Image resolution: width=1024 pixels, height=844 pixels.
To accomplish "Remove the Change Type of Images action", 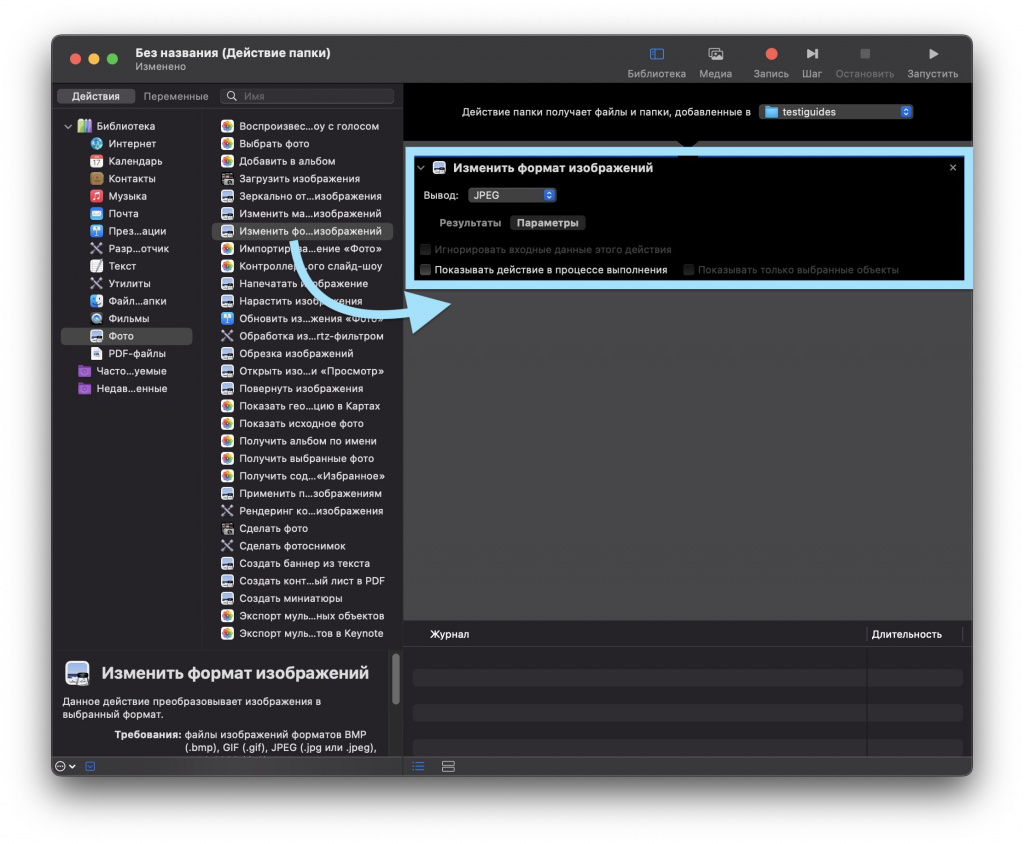I will click(x=952, y=168).
